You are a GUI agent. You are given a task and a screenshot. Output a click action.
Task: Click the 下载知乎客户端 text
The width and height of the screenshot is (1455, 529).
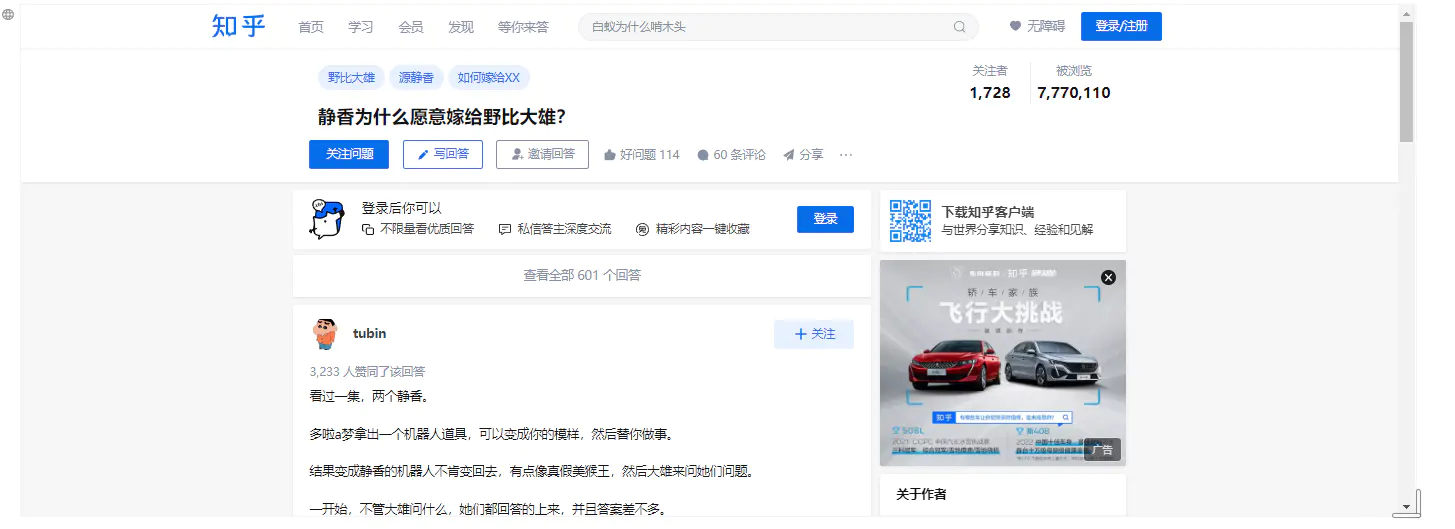pyautogui.click(x=988, y=212)
